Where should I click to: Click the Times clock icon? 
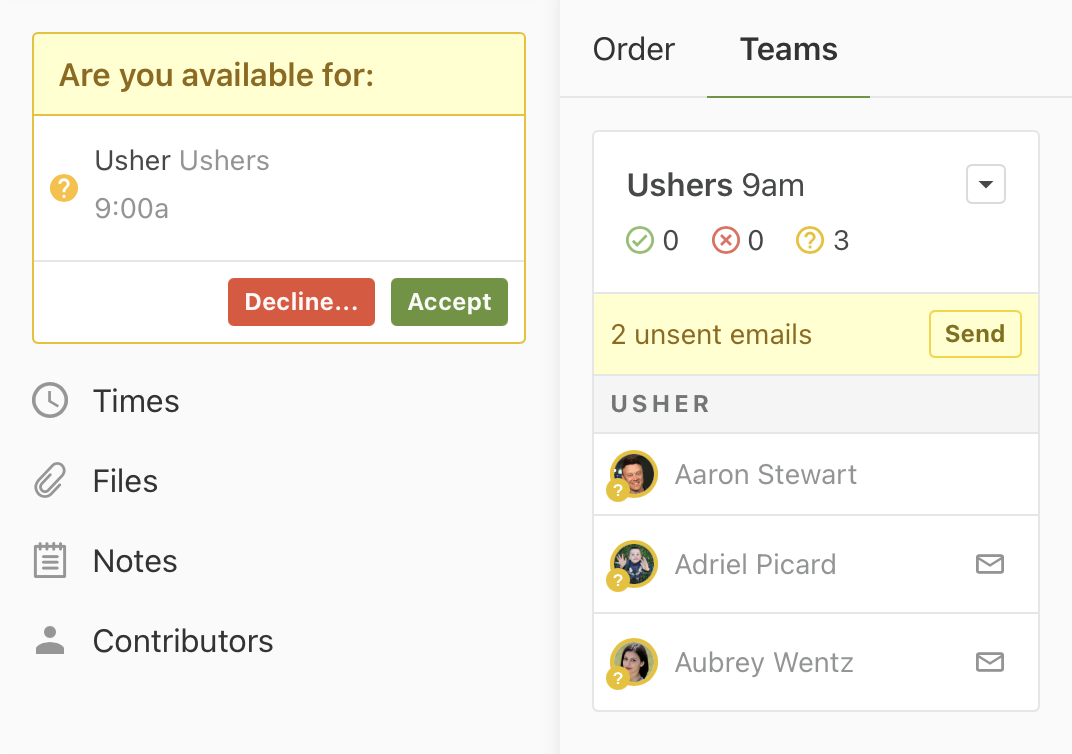pos(50,401)
